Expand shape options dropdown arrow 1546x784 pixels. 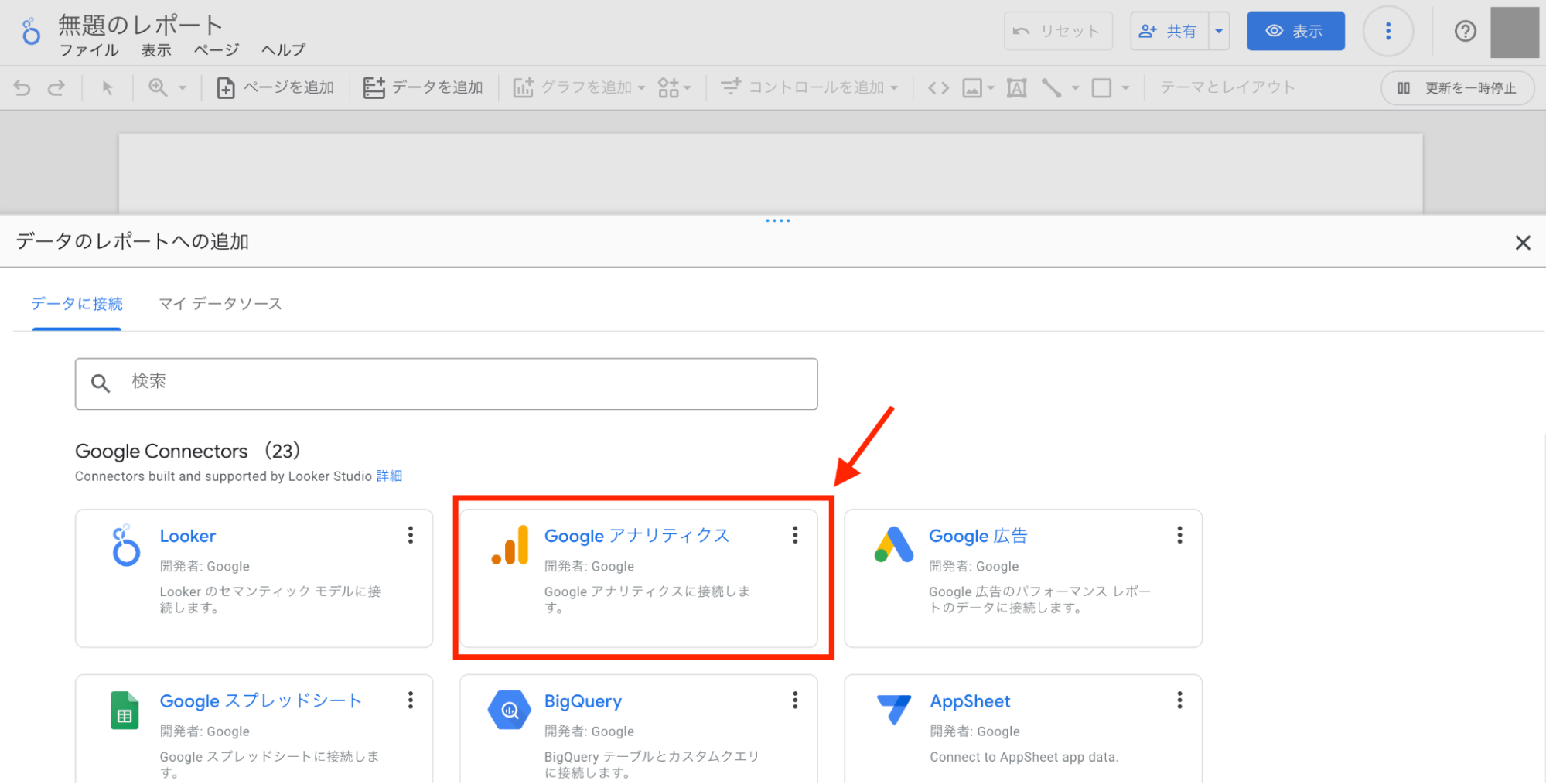[1125, 88]
